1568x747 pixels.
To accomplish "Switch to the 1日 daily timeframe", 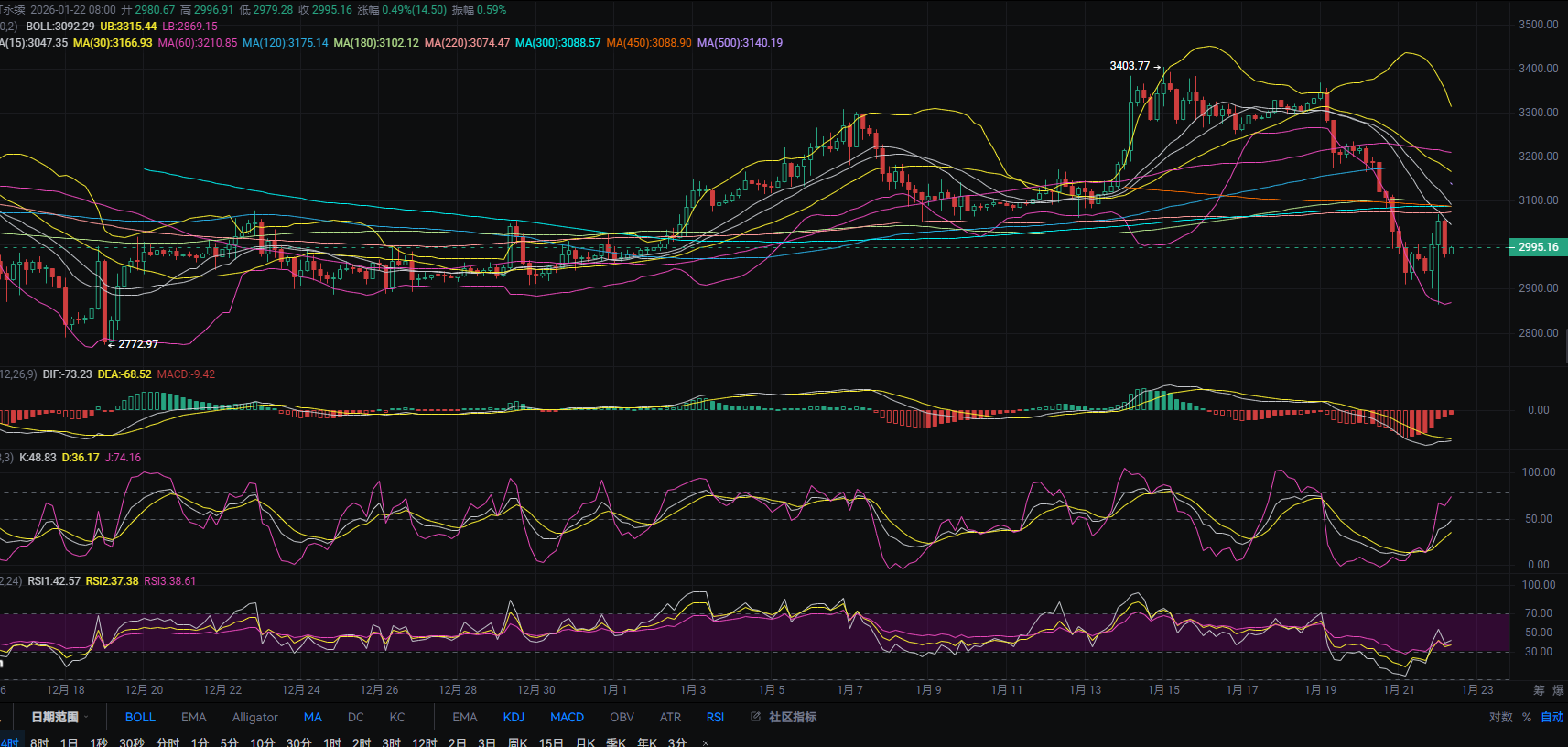I will [69, 742].
